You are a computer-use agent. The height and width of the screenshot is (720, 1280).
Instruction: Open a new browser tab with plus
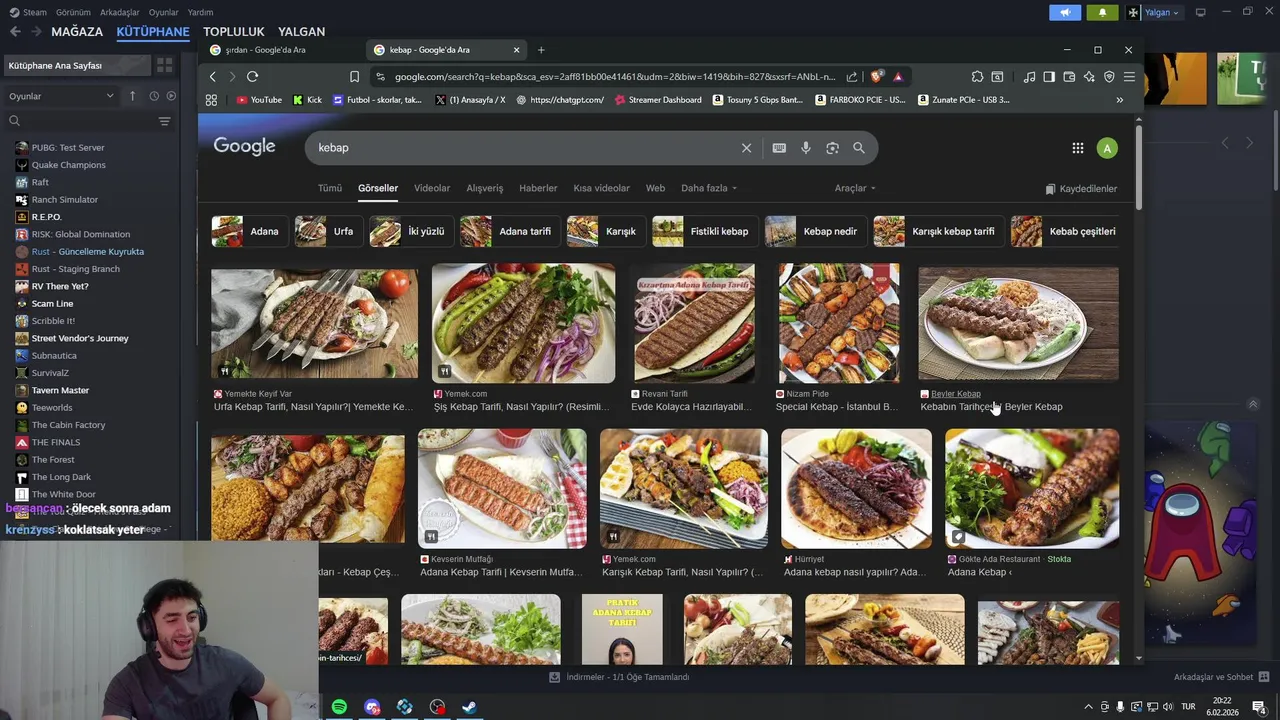coord(541,50)
